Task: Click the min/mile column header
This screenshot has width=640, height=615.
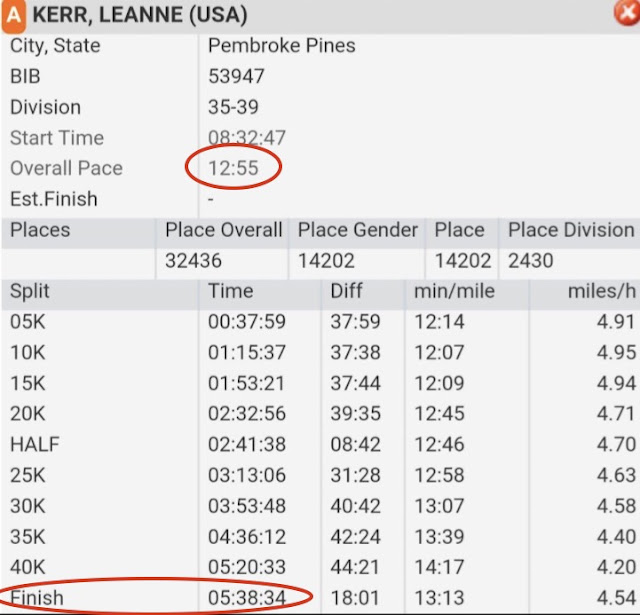Action: (454, 291)
